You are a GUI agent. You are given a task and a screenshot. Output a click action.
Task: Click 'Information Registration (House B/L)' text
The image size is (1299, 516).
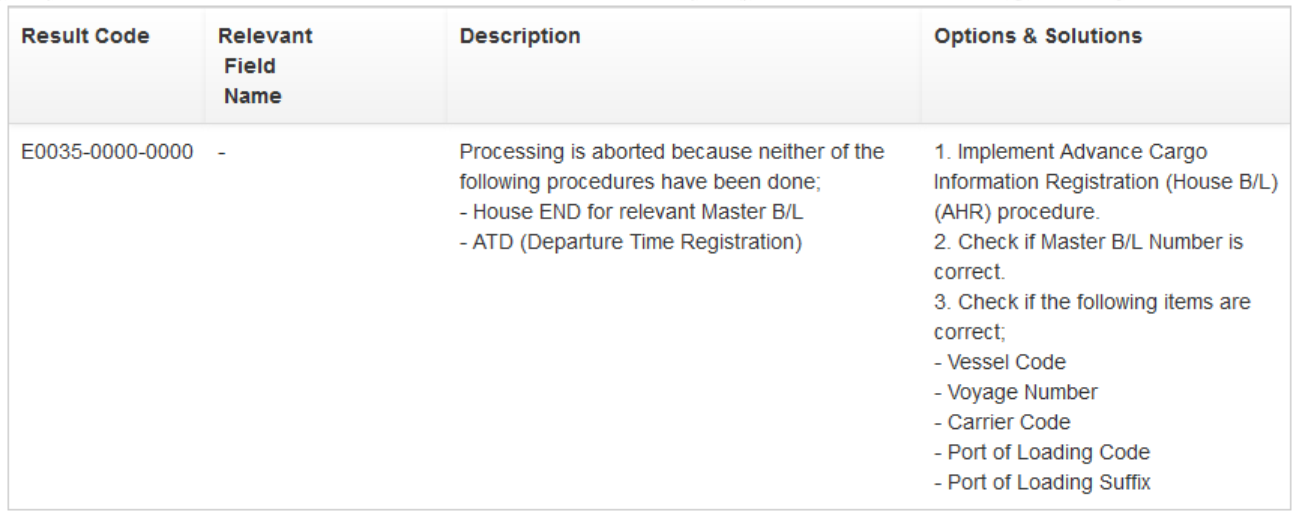[x=1105, y=183]
